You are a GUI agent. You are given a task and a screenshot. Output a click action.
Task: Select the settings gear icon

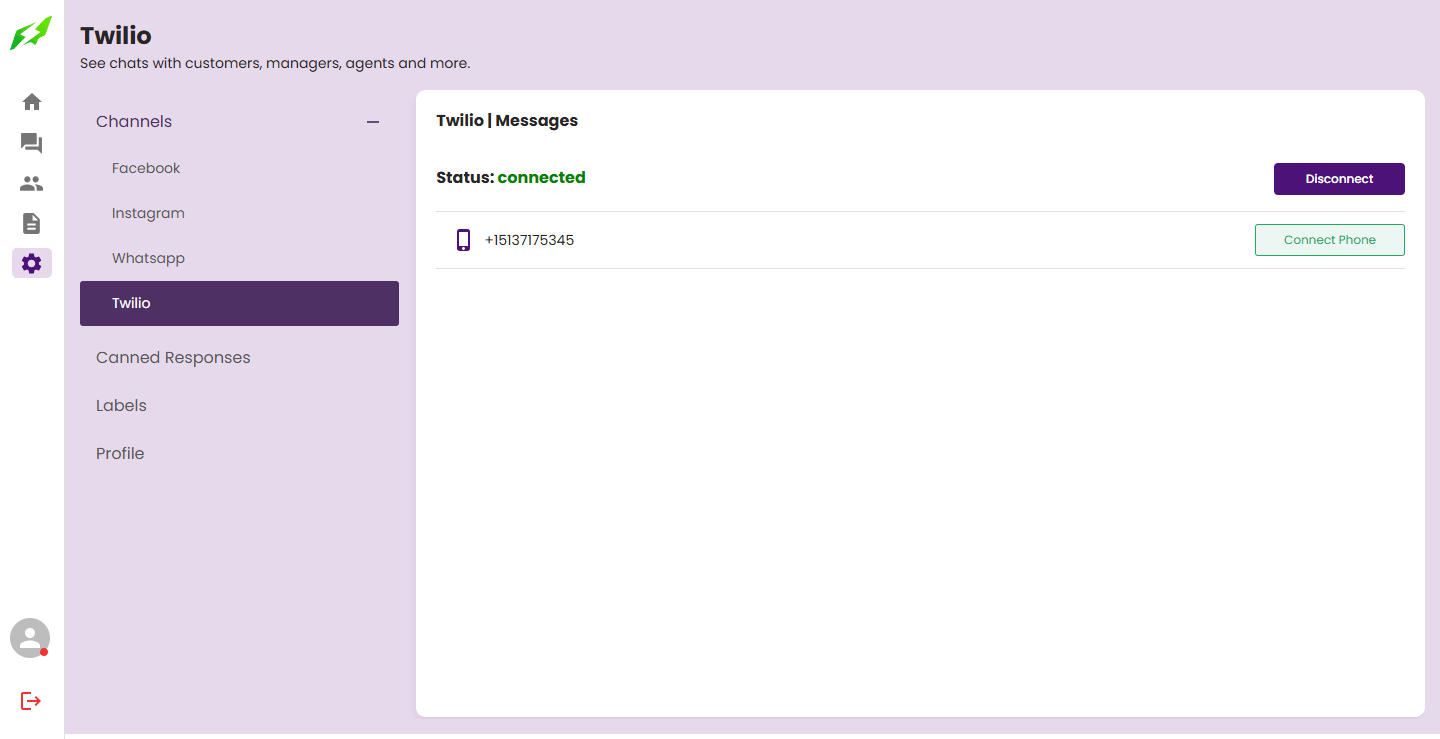tap(32, 263)
